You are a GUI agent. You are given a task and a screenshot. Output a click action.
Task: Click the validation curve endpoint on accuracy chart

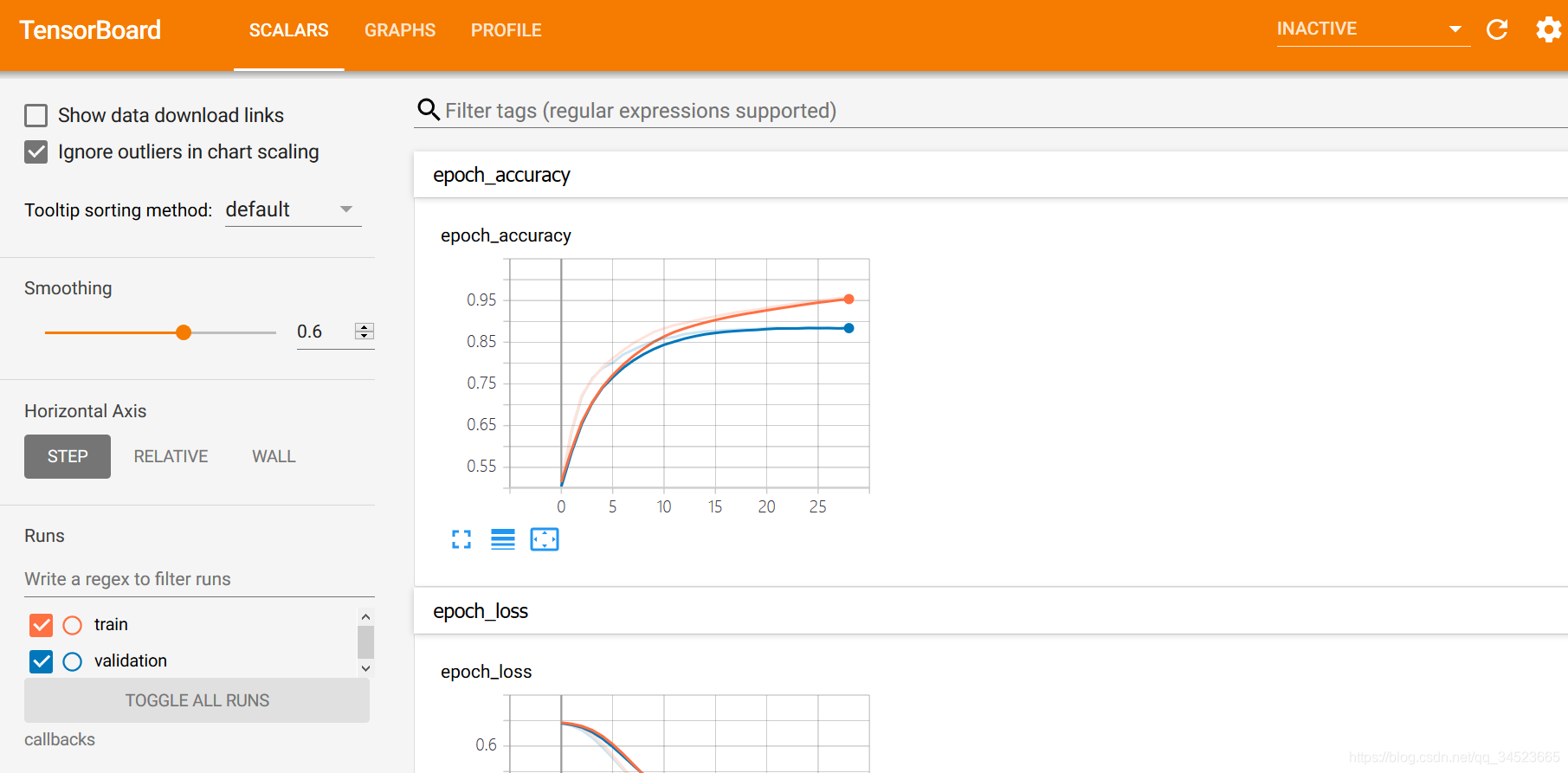[849, 328]
